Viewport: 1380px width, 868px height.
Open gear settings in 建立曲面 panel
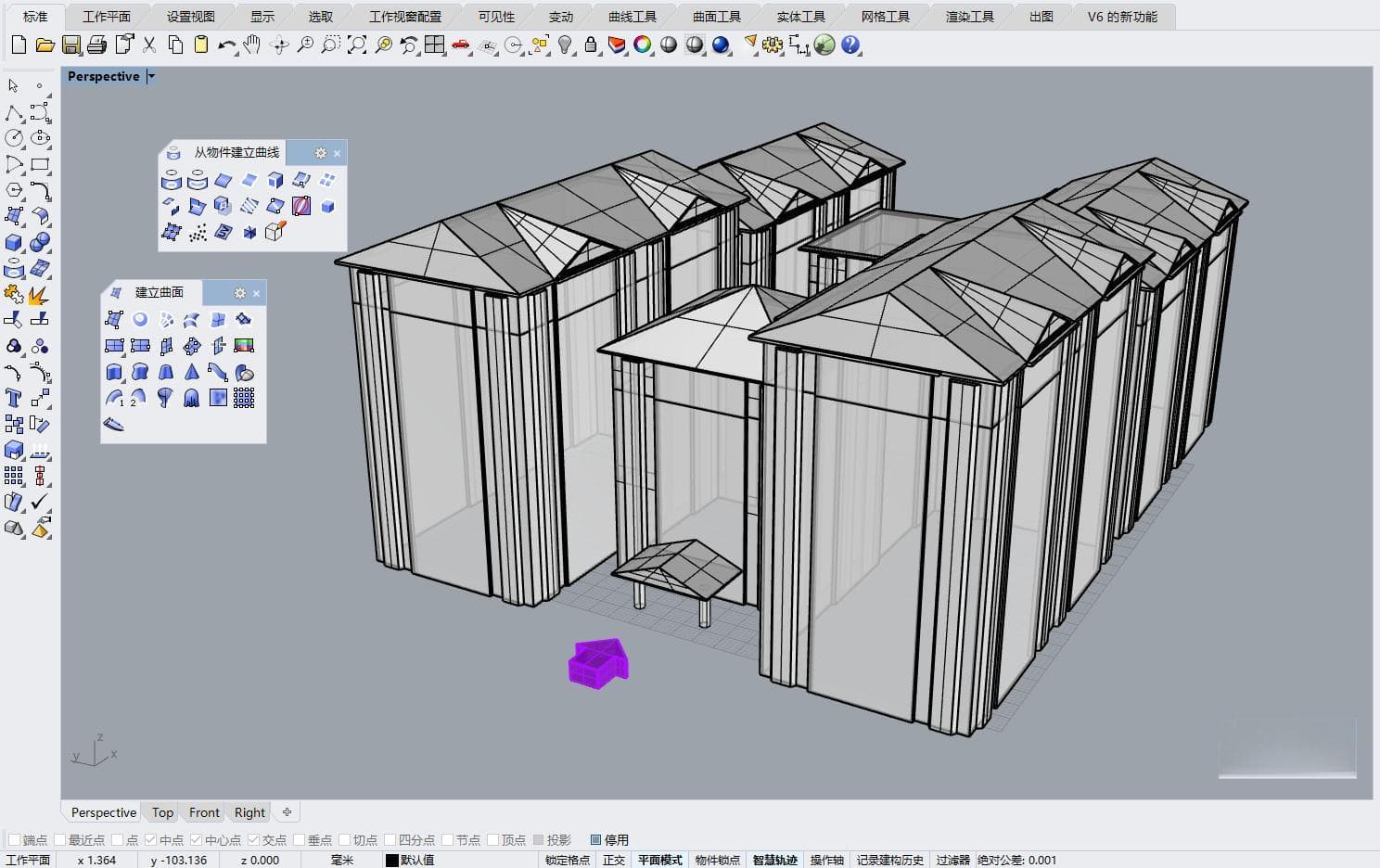pyautogui.click(x=240, y=293)
